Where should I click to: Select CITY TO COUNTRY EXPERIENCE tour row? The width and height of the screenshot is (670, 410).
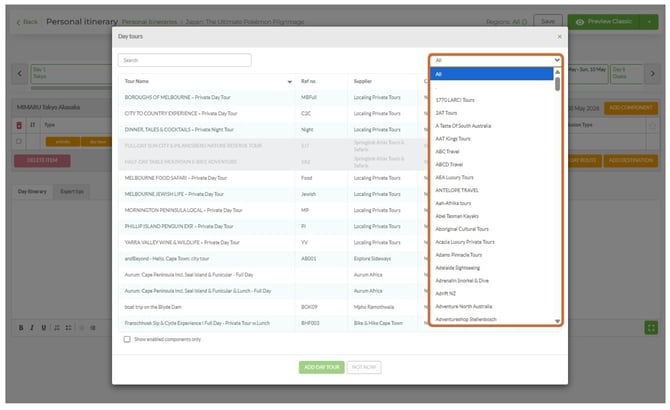(273, 114)
